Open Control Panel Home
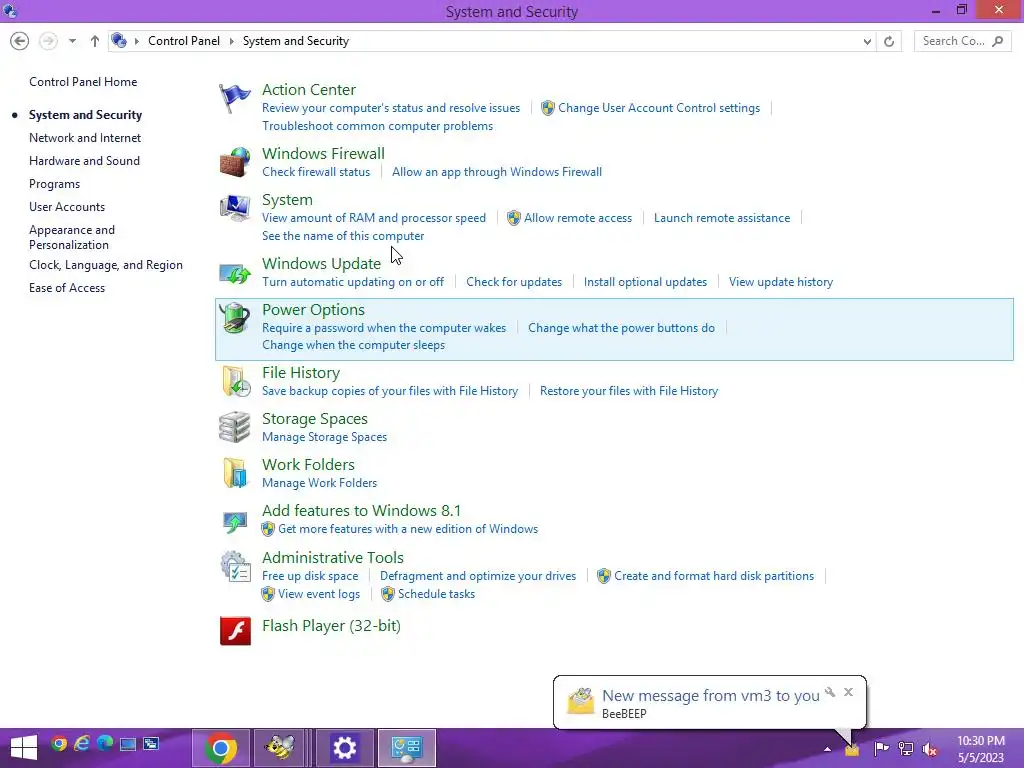This screenshot has width=1024, height=768. point(83,82)
